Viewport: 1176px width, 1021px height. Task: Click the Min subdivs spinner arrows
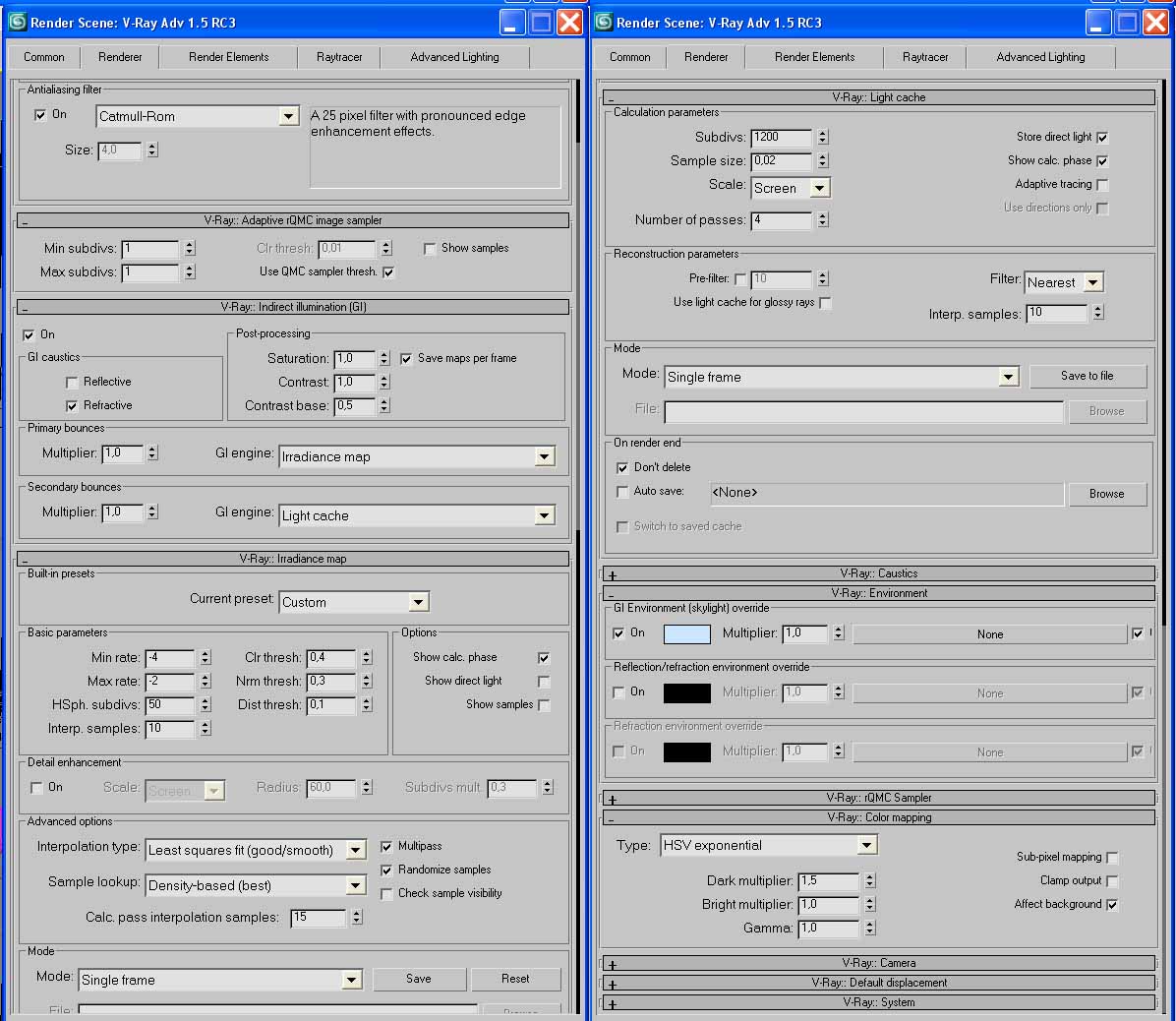[x=190, y=248]
